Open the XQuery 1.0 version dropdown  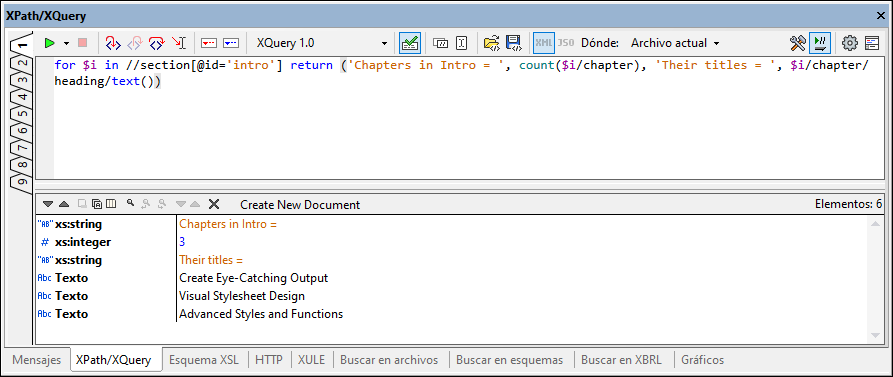(x=321, y=43)
